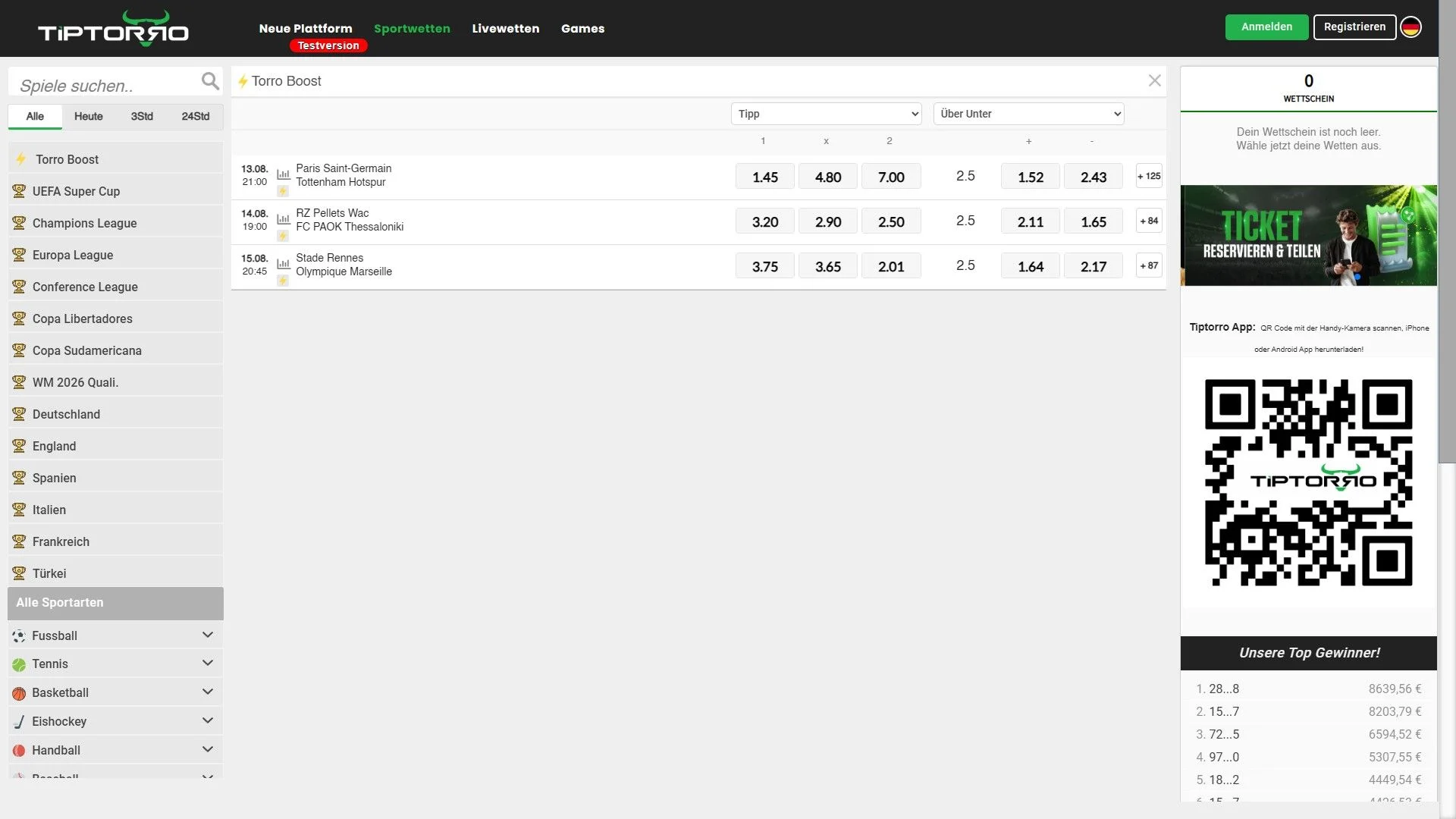Click boost badge under RZ Pellets match
The image size is (1456, 819).
(283, 236)
